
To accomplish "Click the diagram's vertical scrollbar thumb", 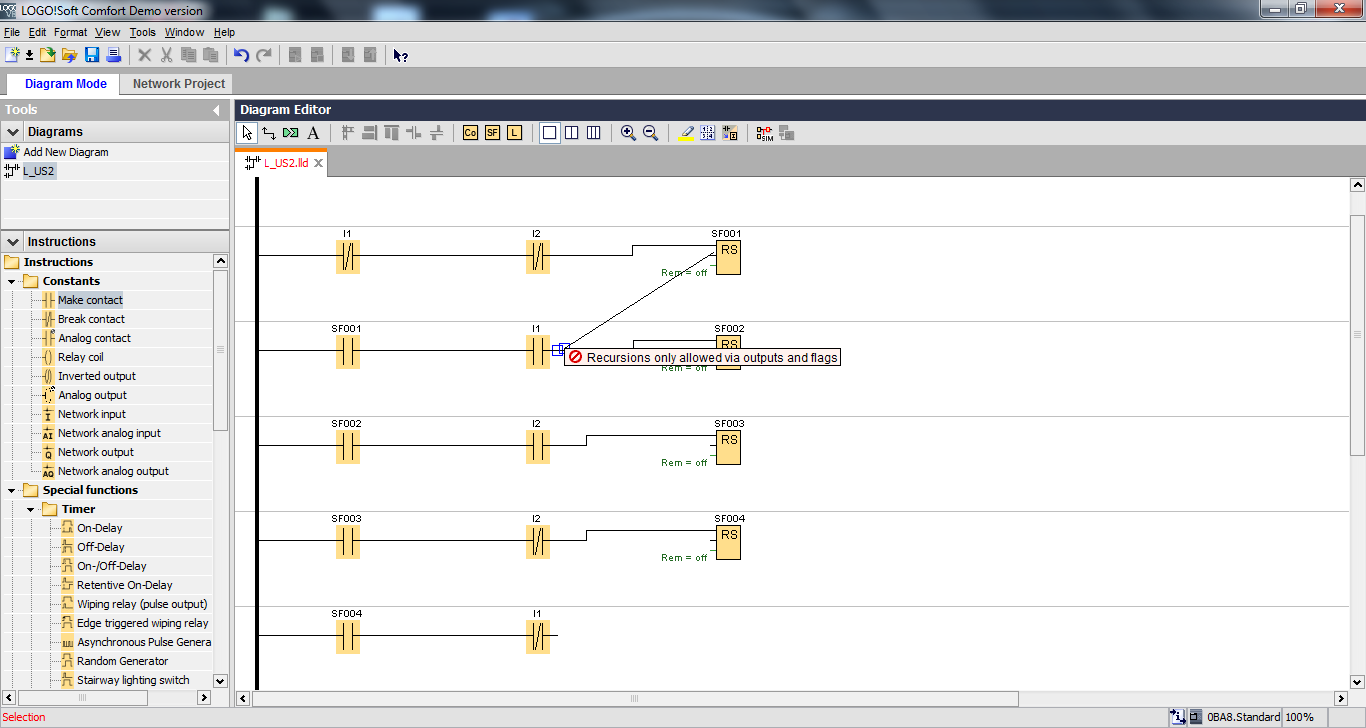I will click(x=1357, y=335).
